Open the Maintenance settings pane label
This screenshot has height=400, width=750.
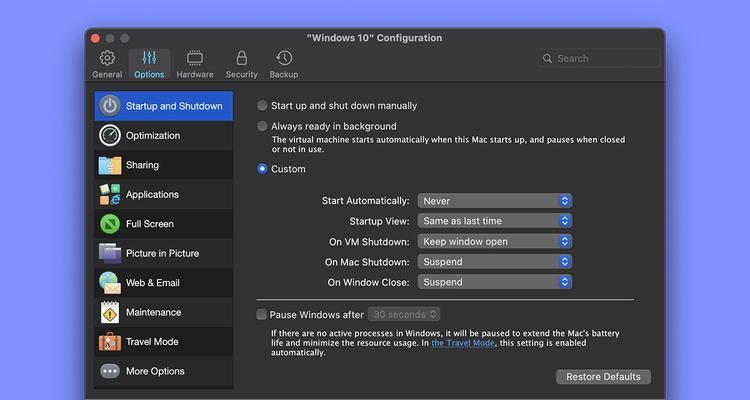click(x=154, y=312)
